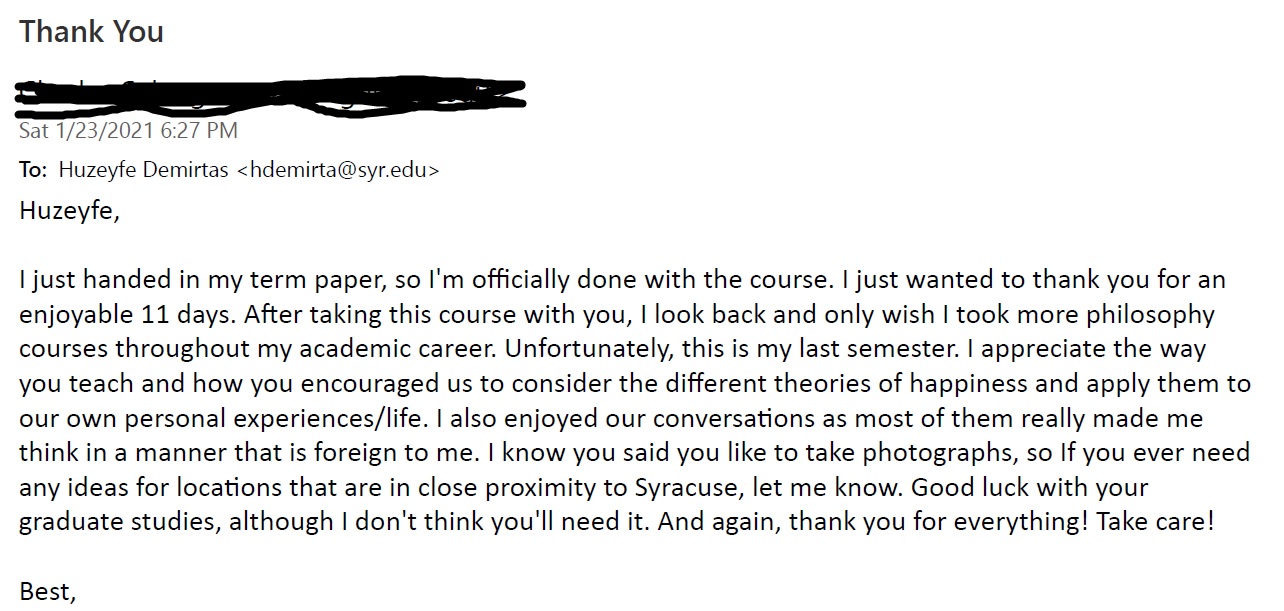Click the Sat 1/23/2021 6:27 PM timestamp
This screenshot has height=611, width=1284.
click(128, 131)
